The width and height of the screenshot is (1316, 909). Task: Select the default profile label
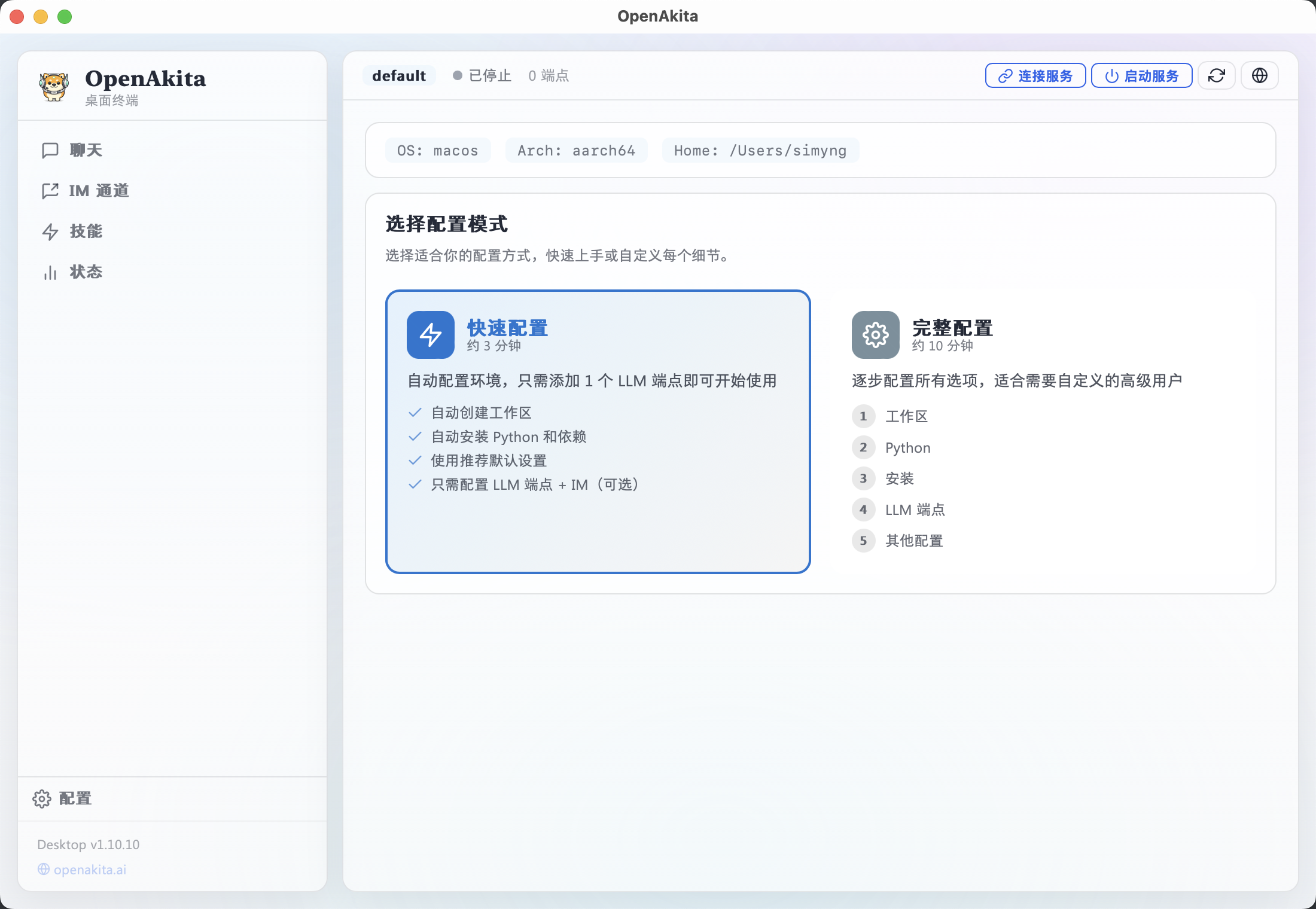click(398, 75)
